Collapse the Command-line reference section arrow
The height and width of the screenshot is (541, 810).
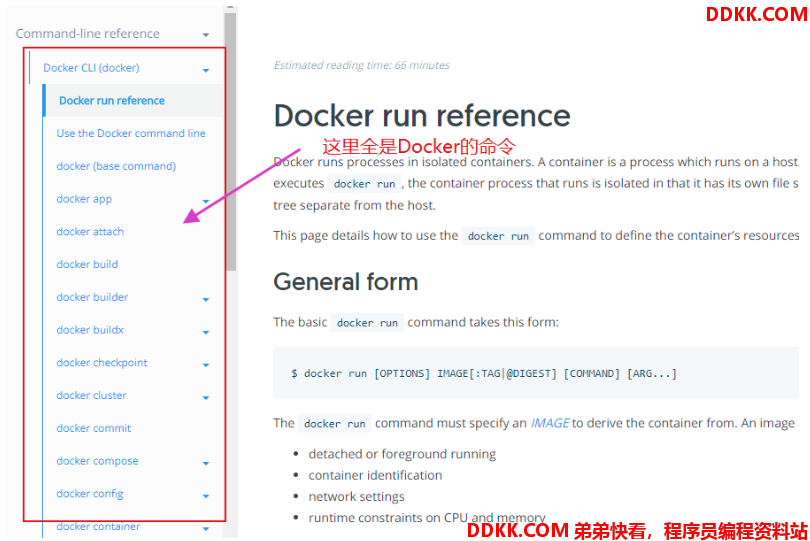tap(206, 35)
